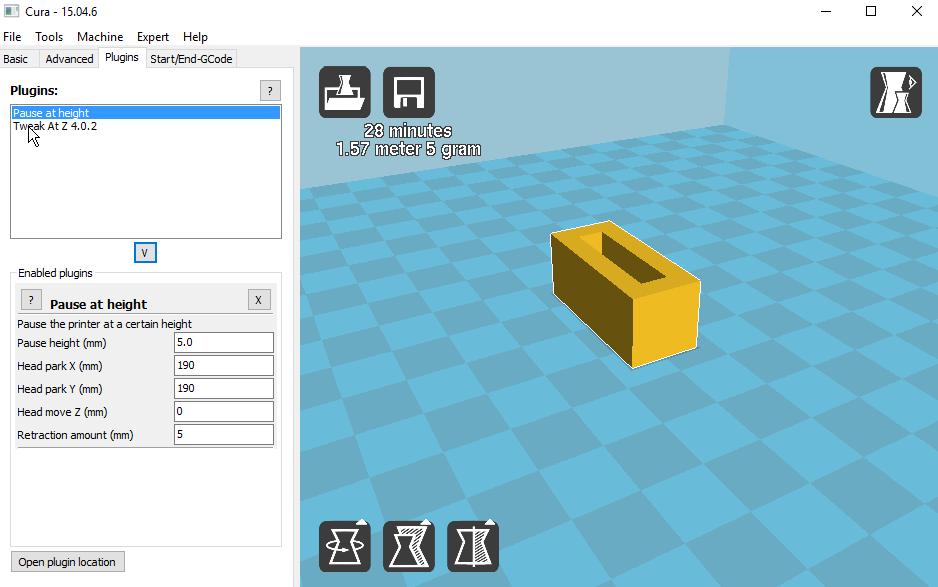The width and height of the screenshot is (938, 587).
Task: Switch to the Advanced tab
Action: click(69, 59)
